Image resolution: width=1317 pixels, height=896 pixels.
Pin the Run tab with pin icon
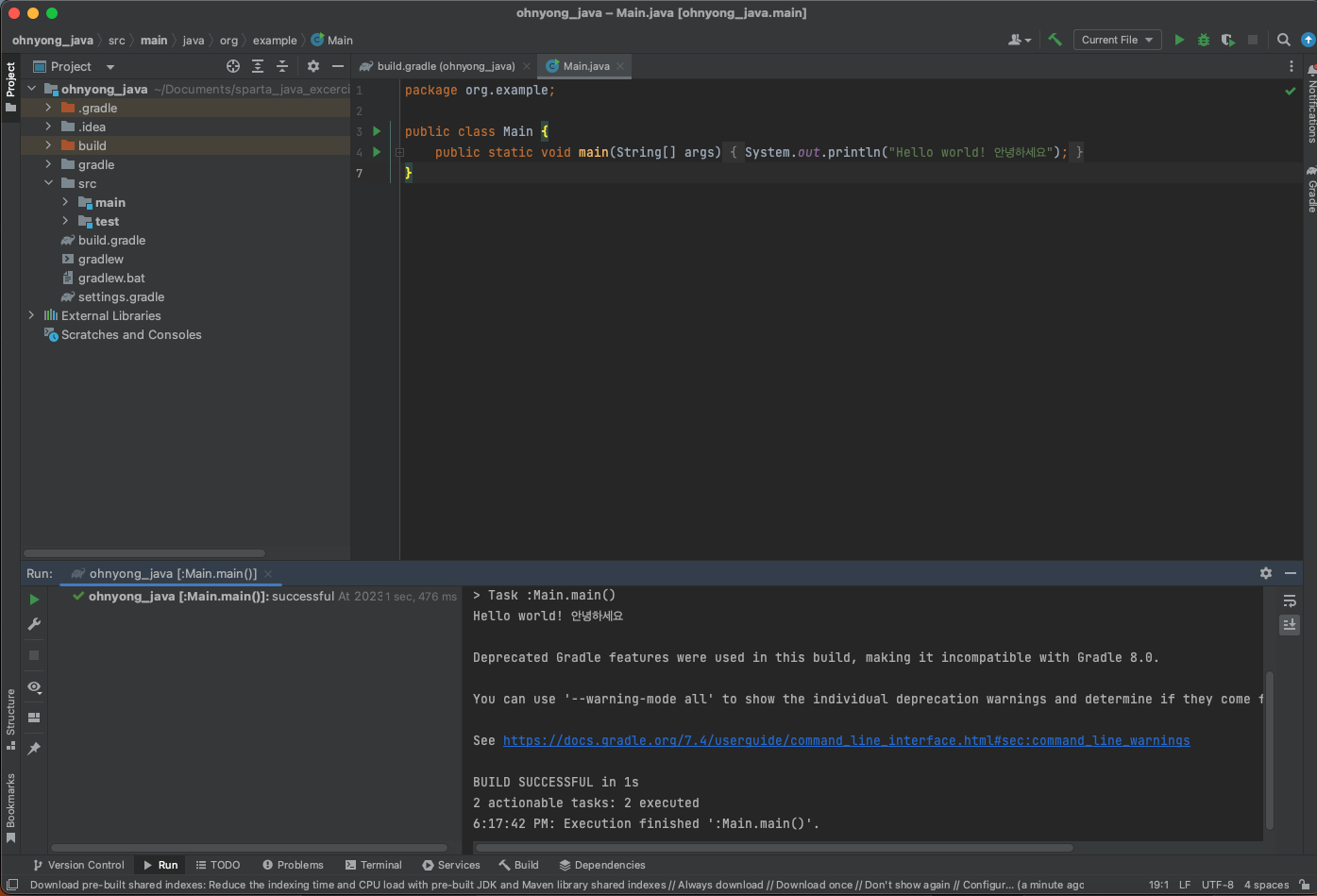pos(34,749)
